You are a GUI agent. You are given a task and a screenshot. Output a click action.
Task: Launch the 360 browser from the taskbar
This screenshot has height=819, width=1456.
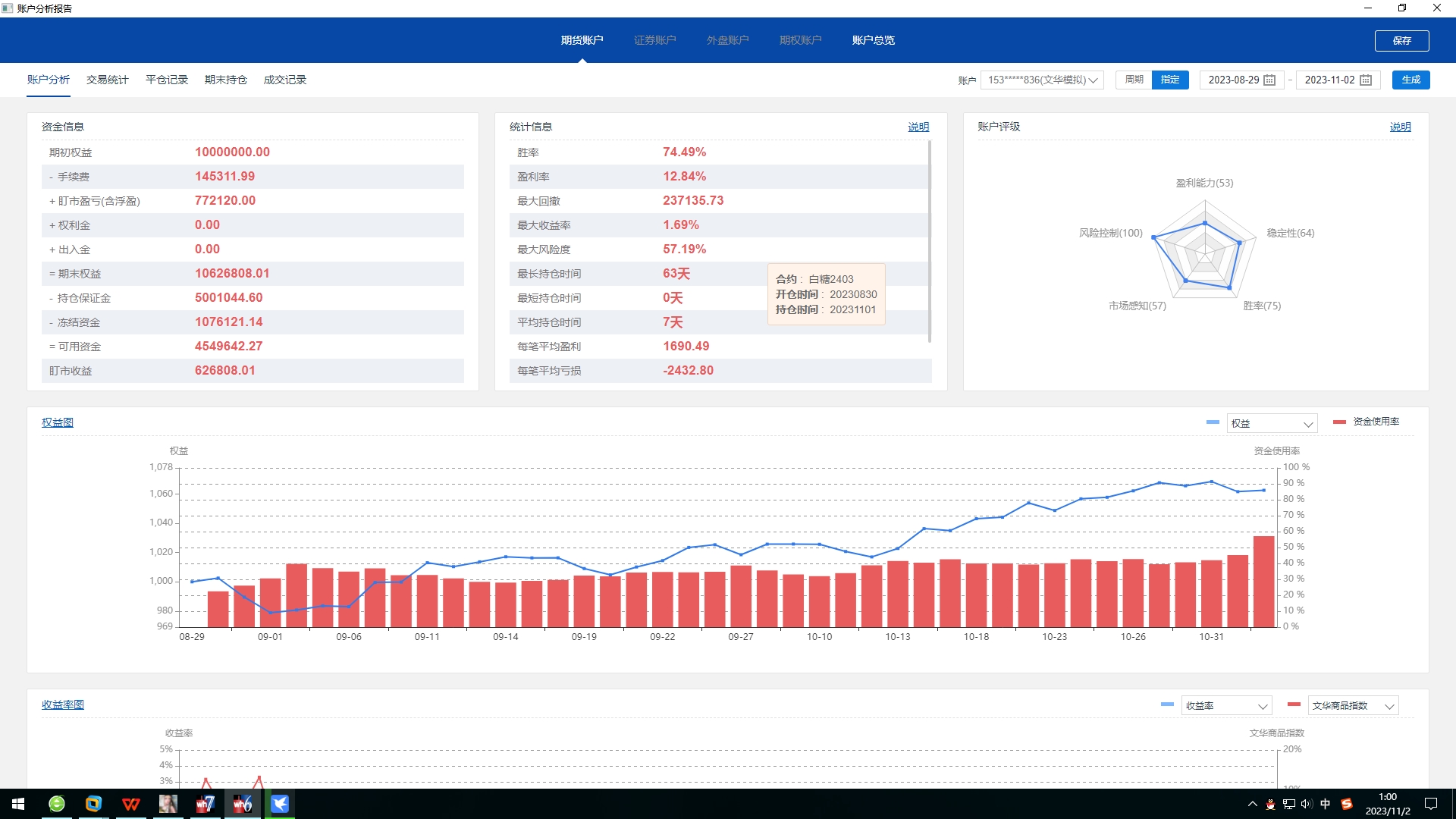coord(57,804)
